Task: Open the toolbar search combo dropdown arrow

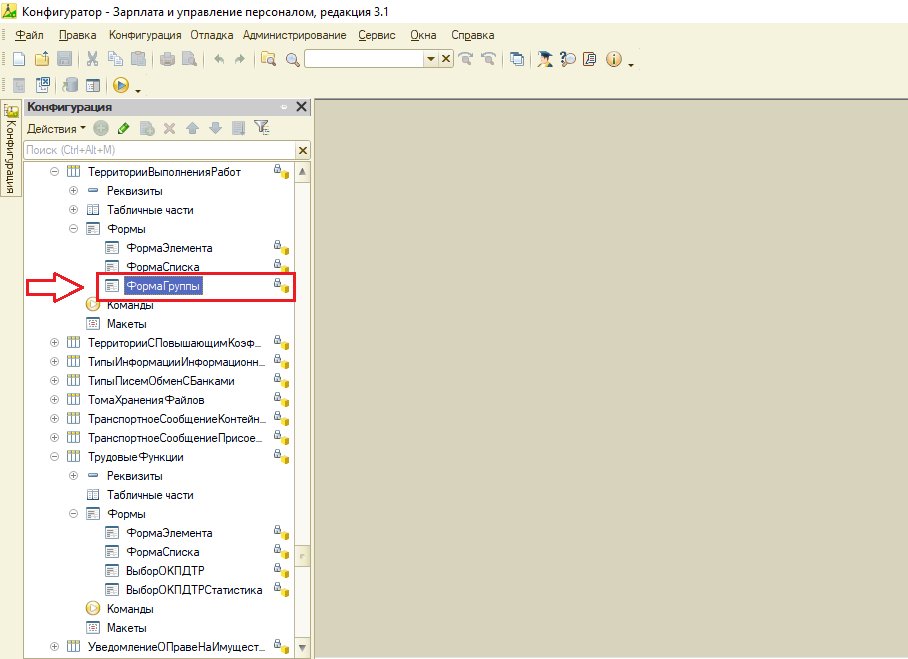Action: [x=430, y=59]
